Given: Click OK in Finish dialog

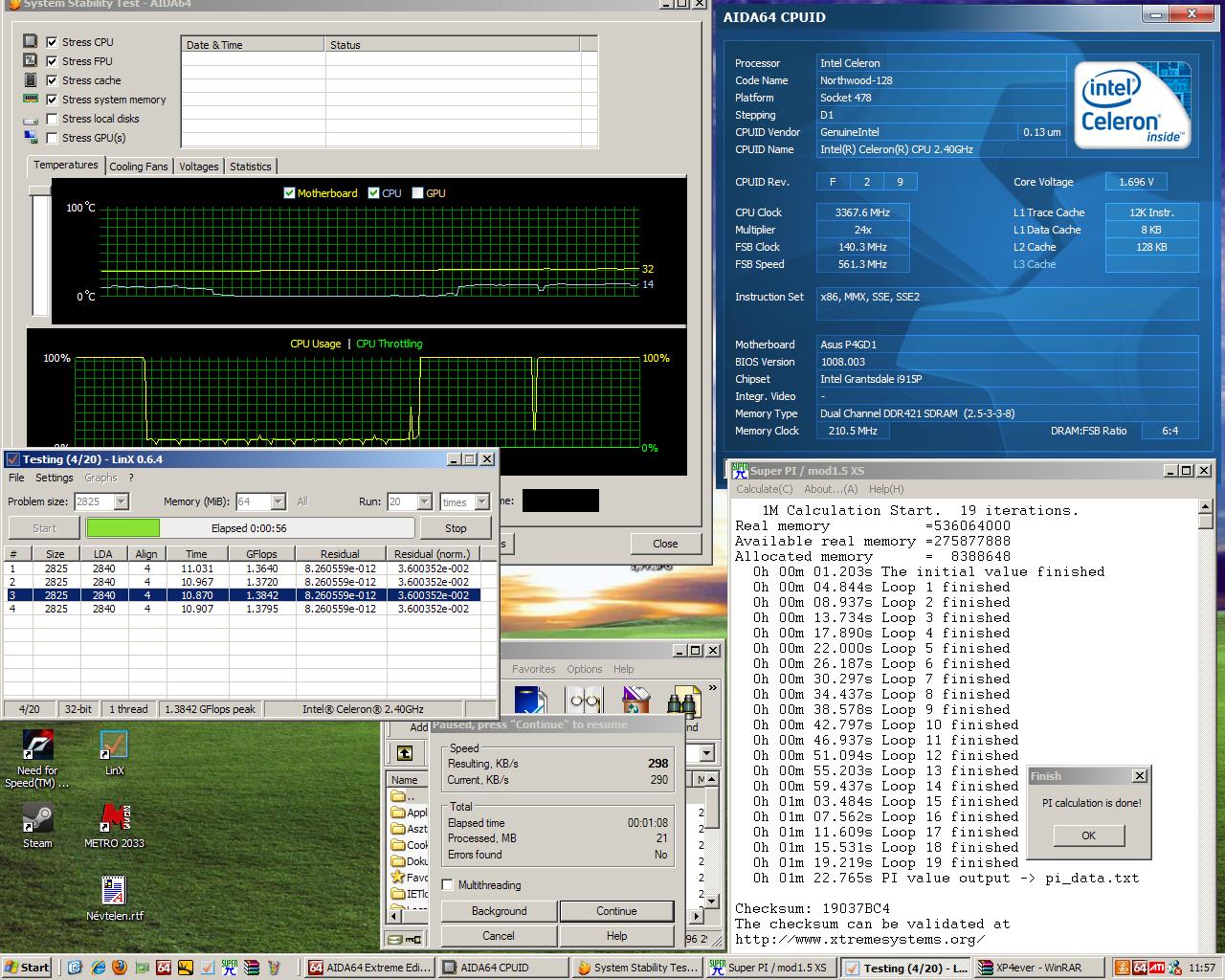Looking at the screenshot, I should pyautogui.click(x=1088, y=835).
